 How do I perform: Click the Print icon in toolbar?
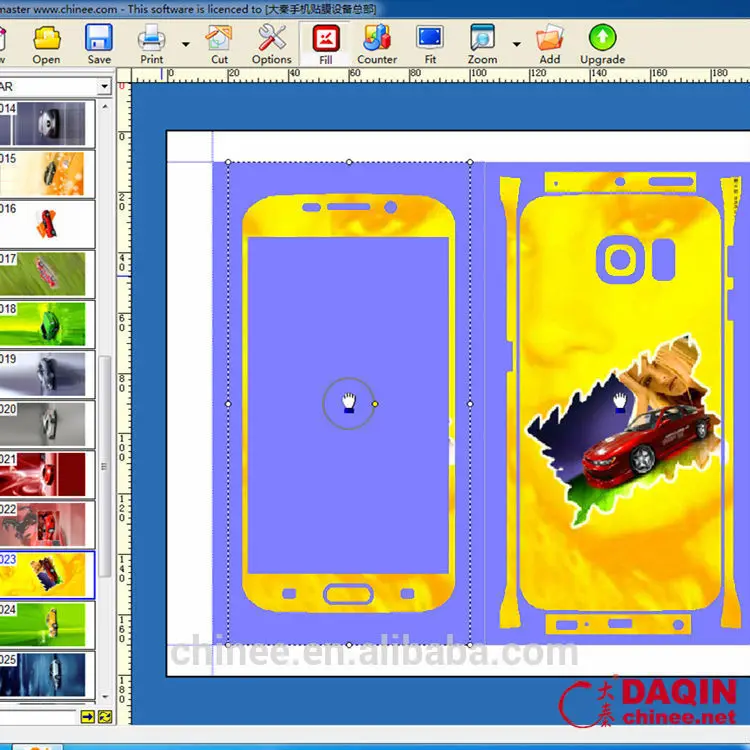coord(151,40)
